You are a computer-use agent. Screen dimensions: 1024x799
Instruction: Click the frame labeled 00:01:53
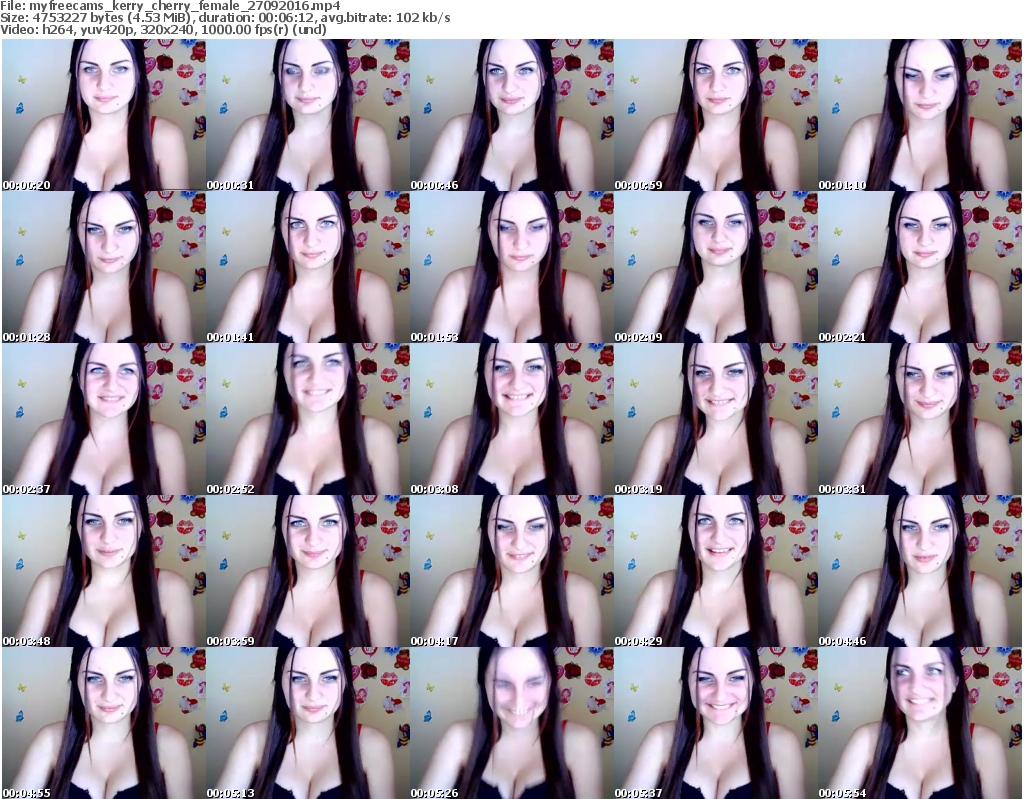coord(511,267)
